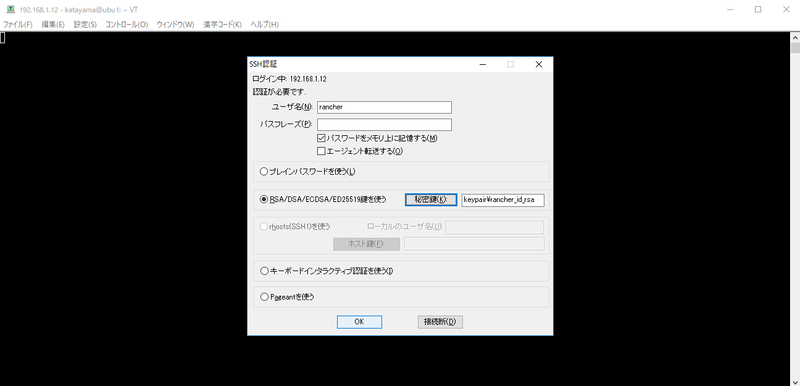Select Pageantを使う radio button
This screenshot has height=386, width=800.
pyautogui.click(x=264, y=297)
